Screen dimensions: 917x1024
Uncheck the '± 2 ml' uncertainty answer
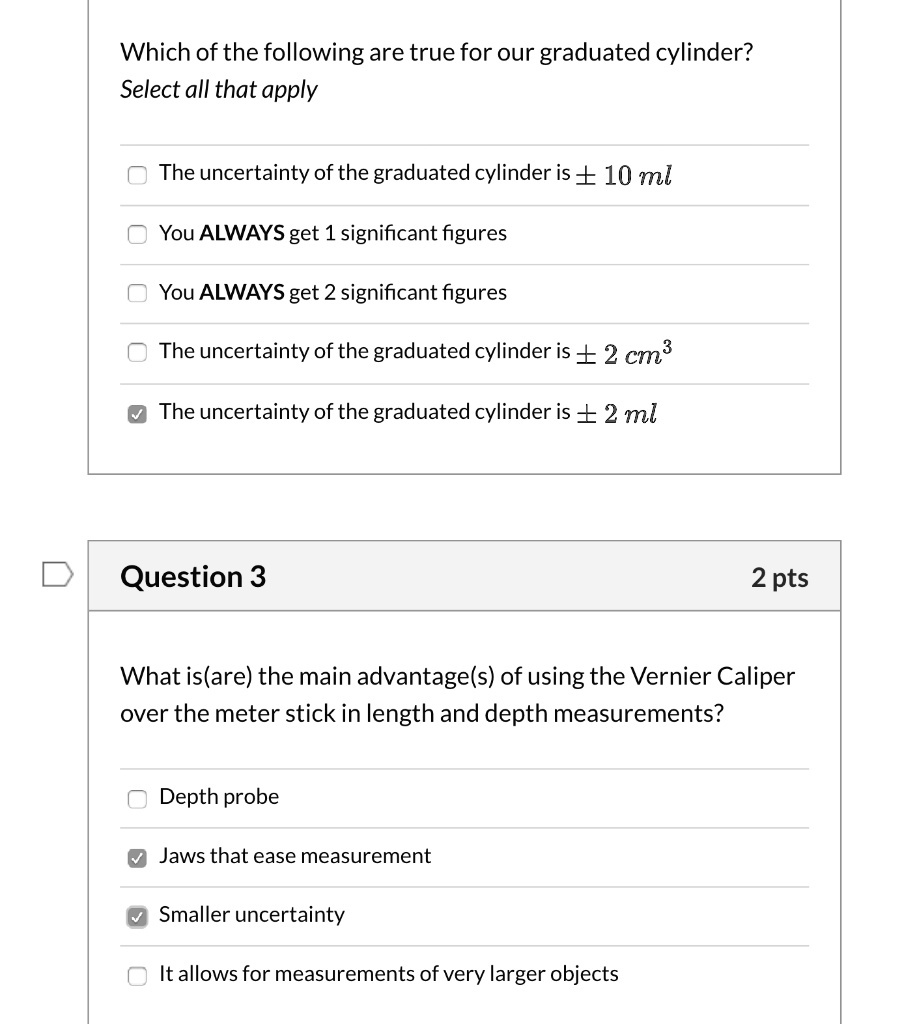coord(137,412)
